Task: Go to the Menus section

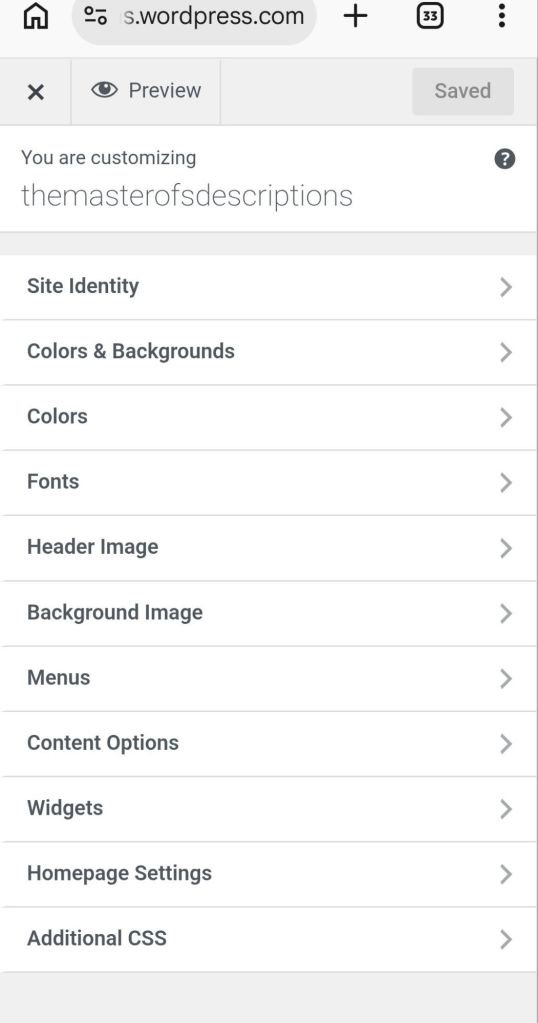Action: (x=268, y=679)
